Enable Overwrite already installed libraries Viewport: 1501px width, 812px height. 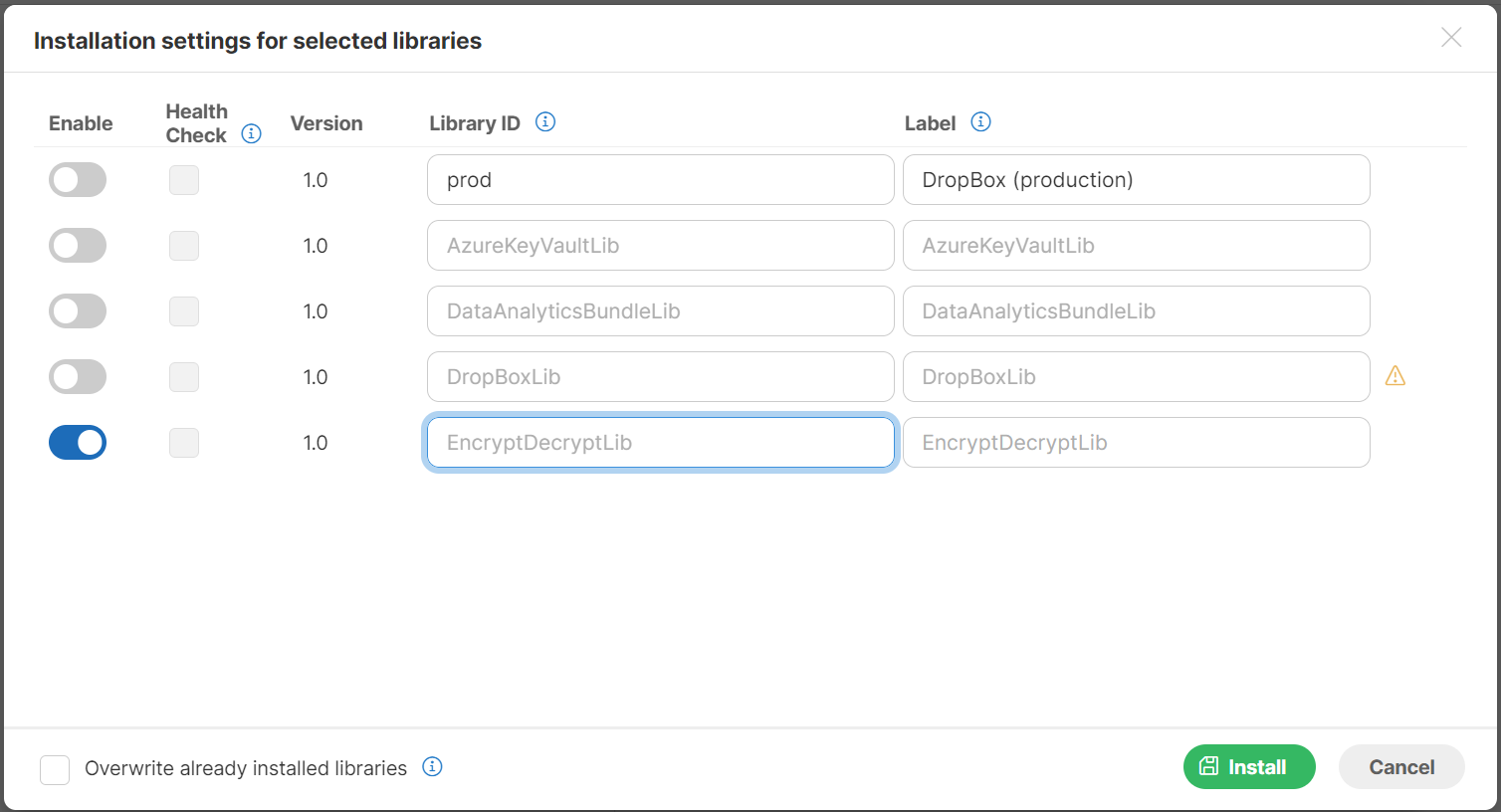pos(55,768)
